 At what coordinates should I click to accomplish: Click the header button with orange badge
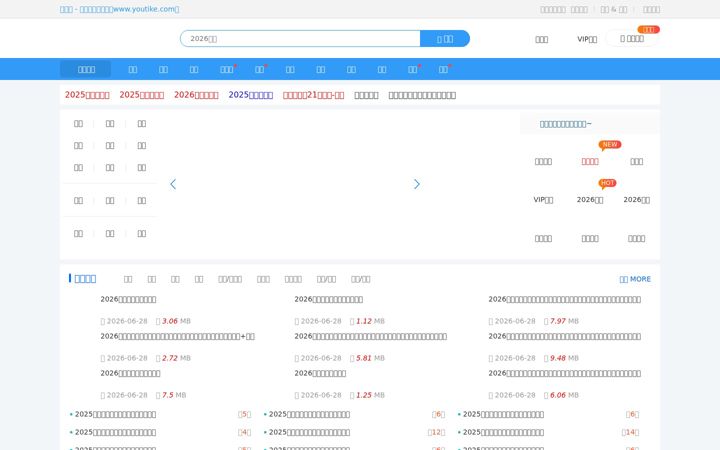tap(632, 39)
